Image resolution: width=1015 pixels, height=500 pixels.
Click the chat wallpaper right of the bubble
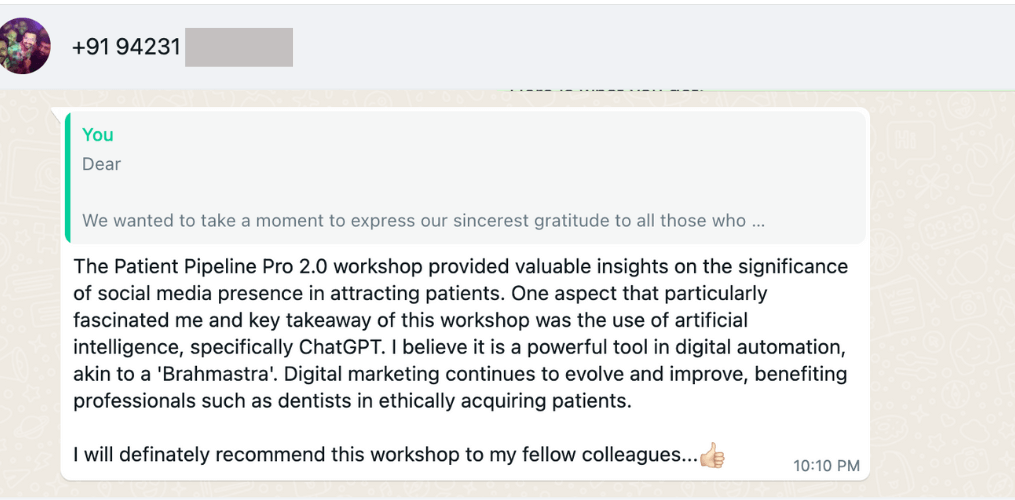(940, 300)
